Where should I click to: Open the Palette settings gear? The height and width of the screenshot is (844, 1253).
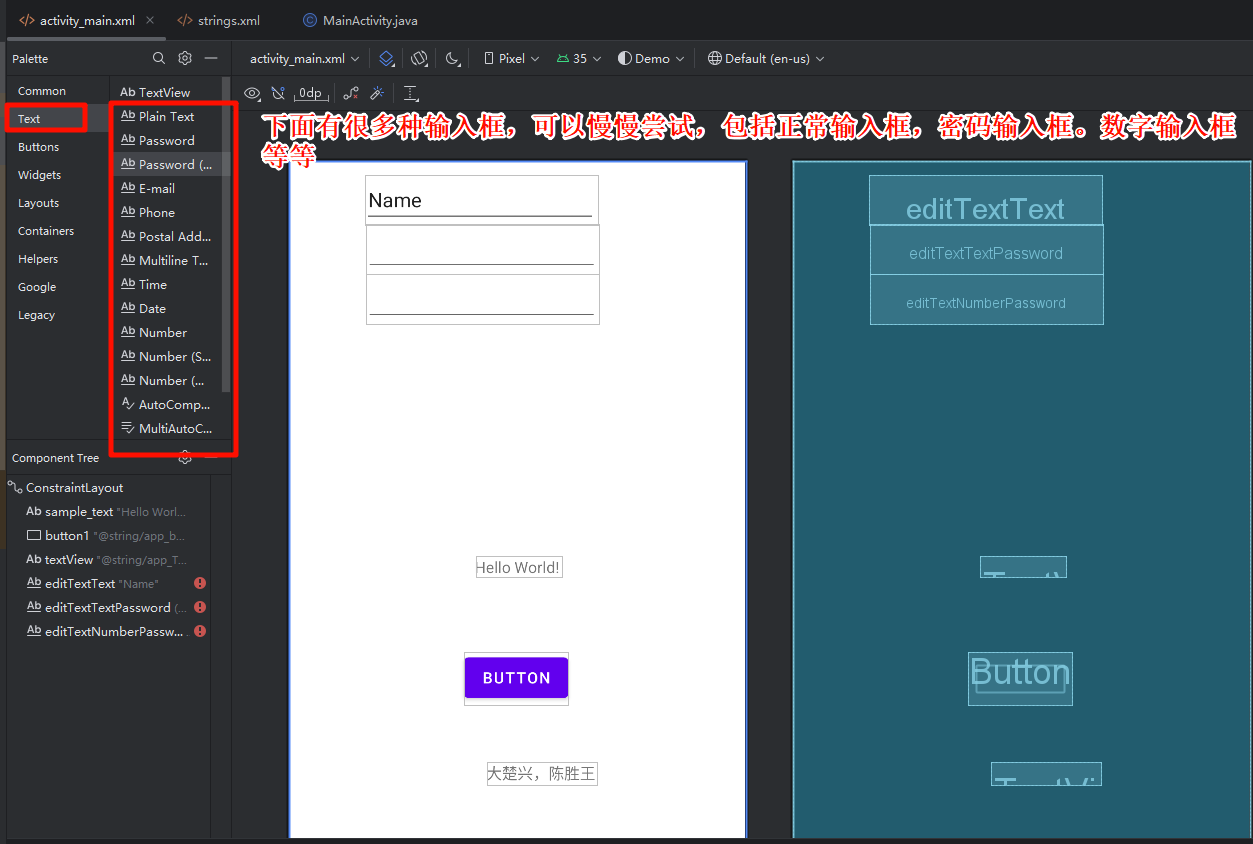click(185, 59)
